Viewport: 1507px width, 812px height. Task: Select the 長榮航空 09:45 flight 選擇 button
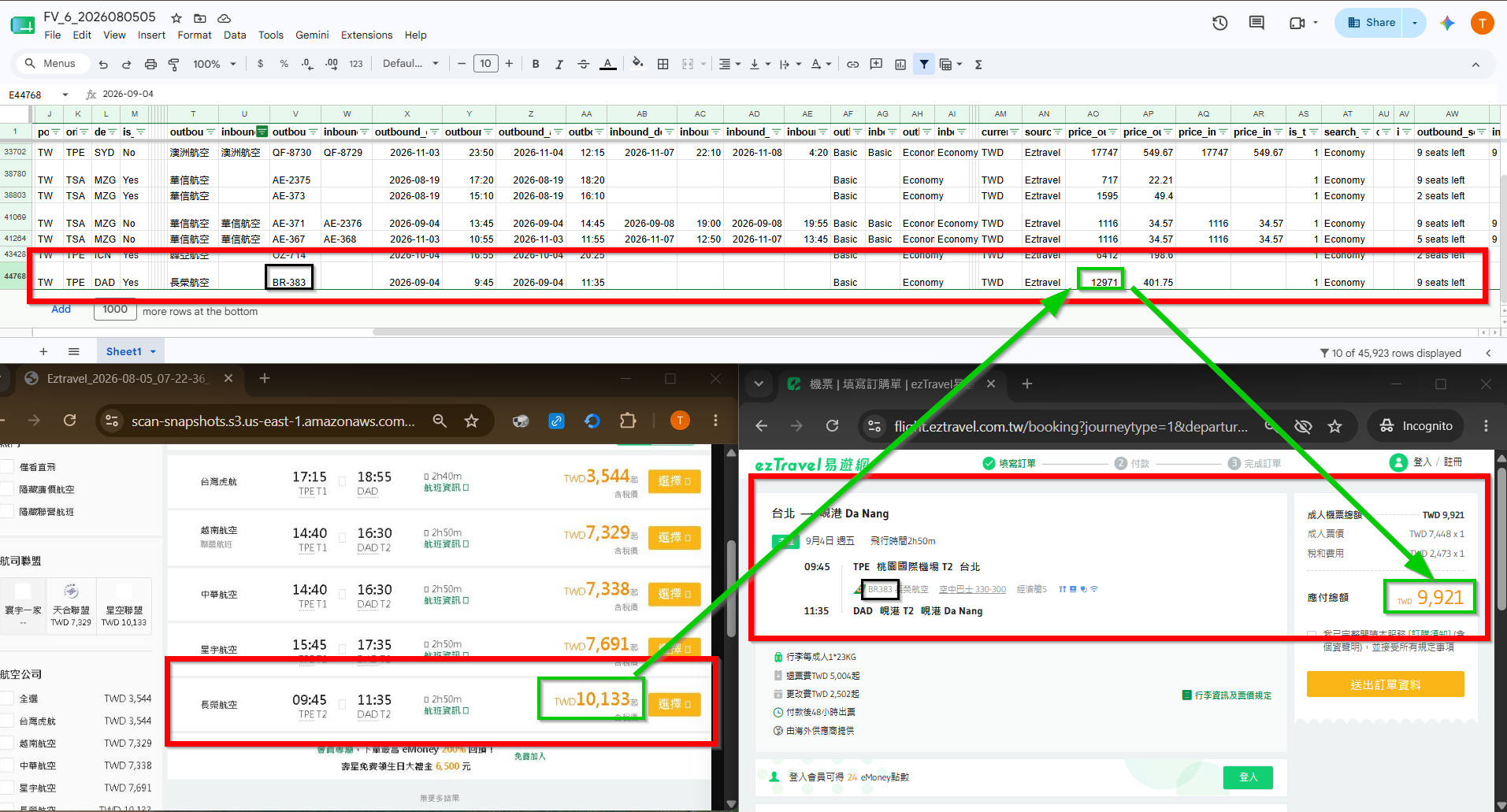(x=674, y=704)
